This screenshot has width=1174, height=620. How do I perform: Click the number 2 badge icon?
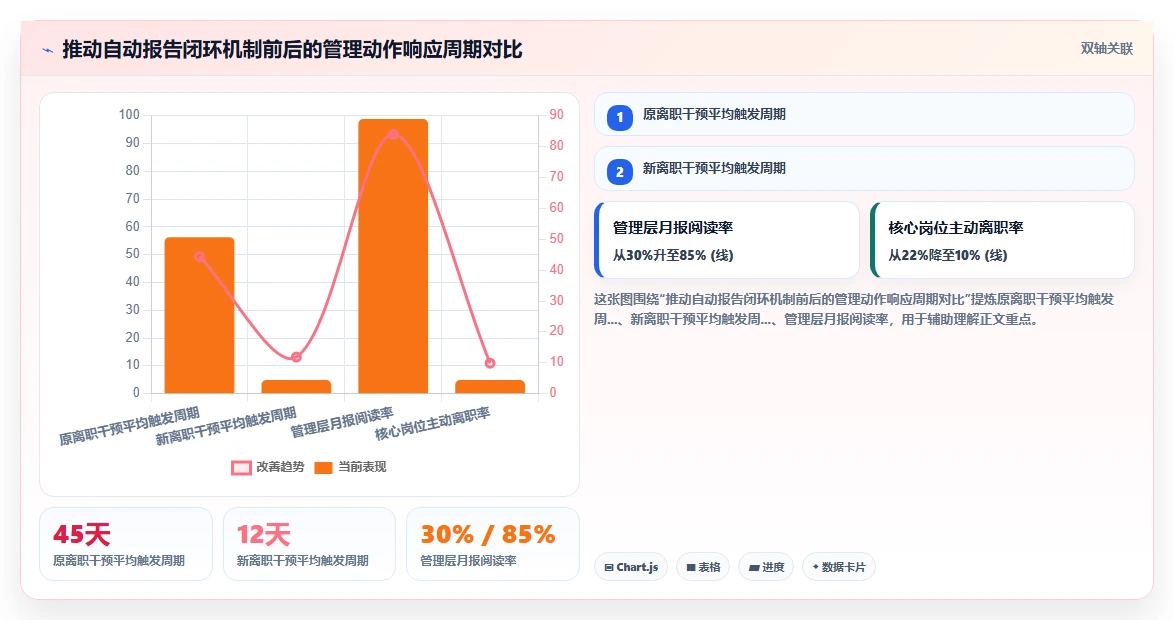619,172
